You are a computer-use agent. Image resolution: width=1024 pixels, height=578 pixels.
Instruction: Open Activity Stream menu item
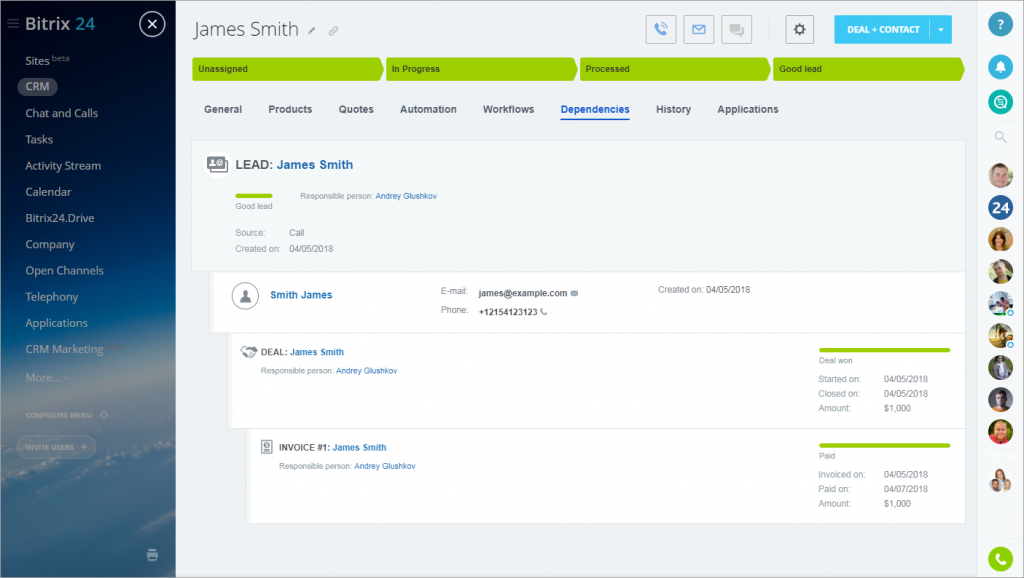point(63,166)
